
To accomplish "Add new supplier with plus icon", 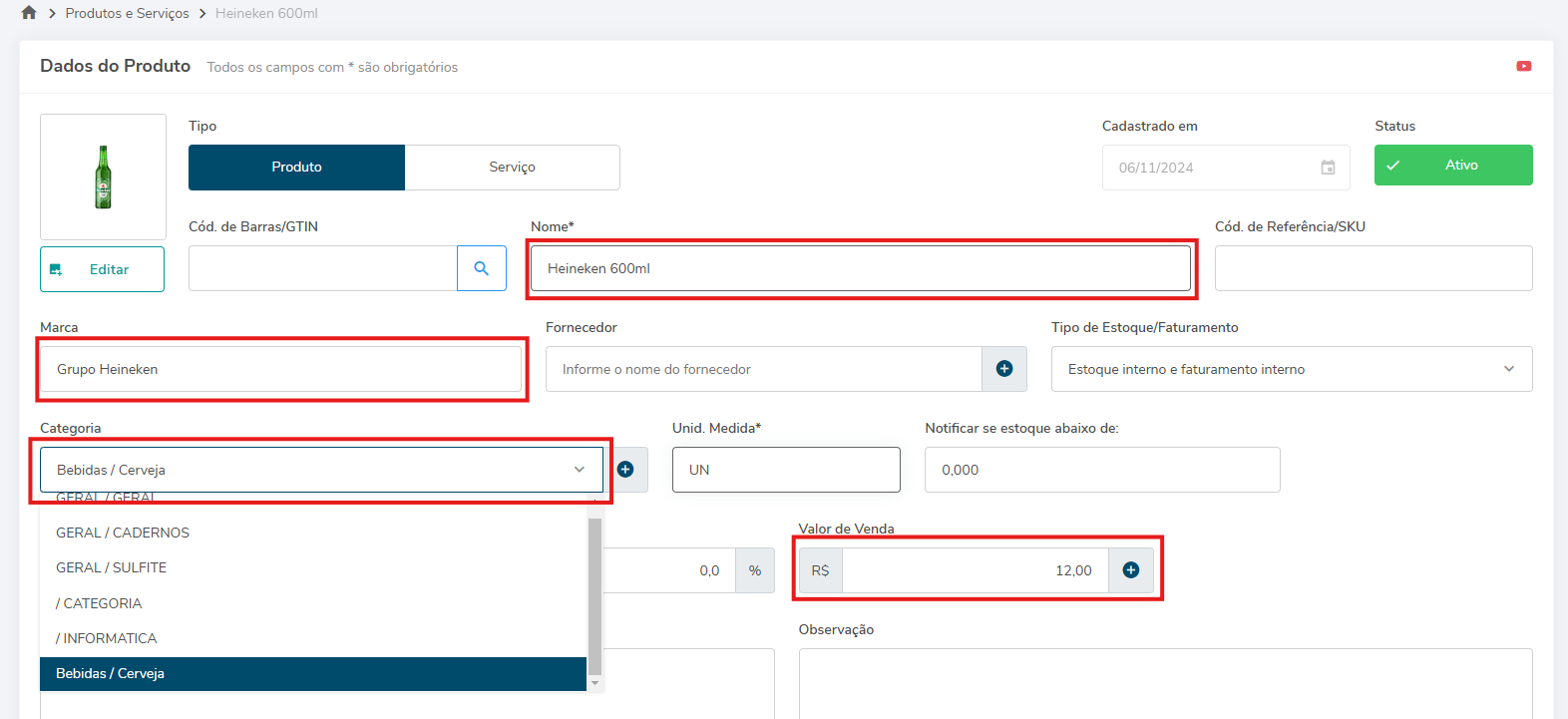I will (1004, 369).
